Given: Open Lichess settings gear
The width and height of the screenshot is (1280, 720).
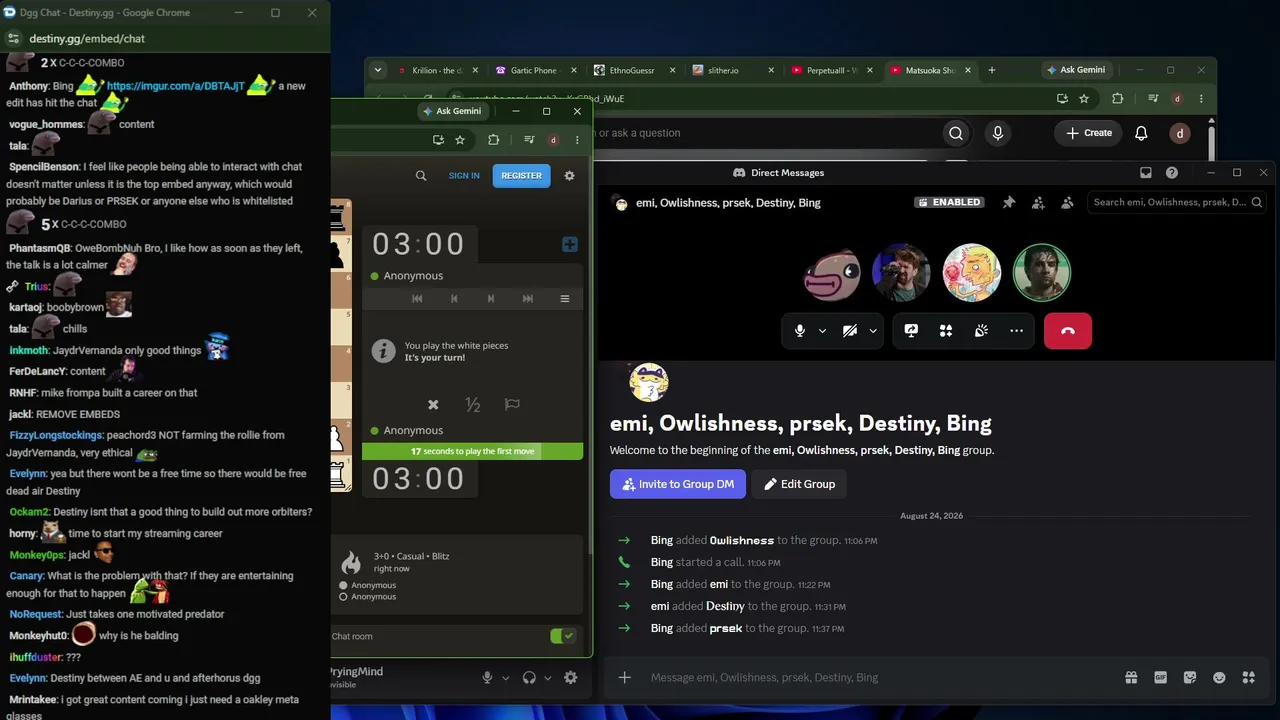Looking at the screenshot, I should (569, 176).
